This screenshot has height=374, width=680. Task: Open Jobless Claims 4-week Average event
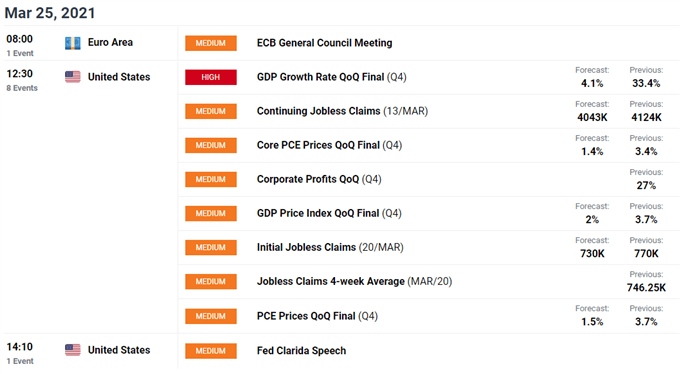[354, 281]
